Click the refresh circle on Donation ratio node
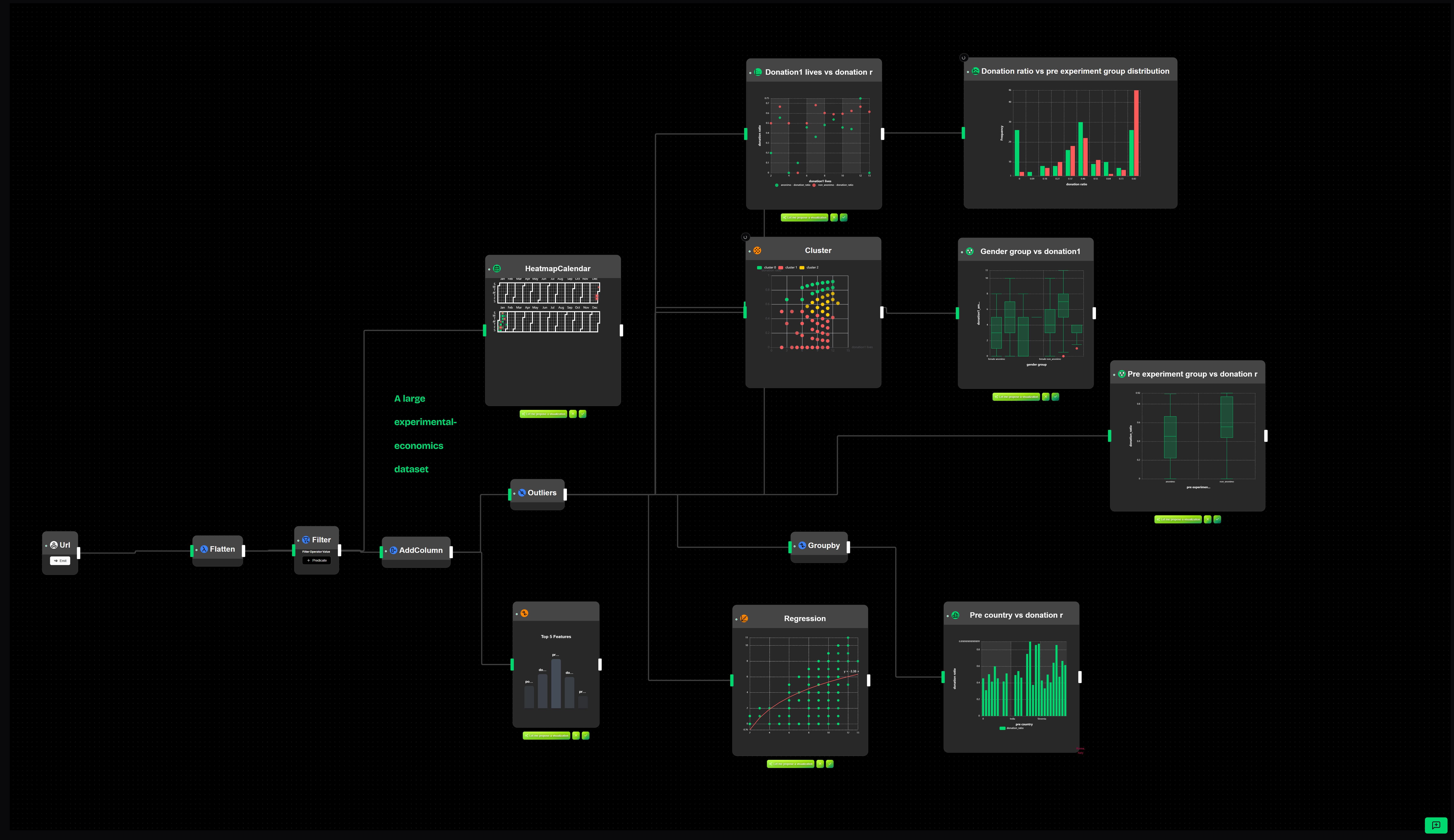 pos(964,58)
